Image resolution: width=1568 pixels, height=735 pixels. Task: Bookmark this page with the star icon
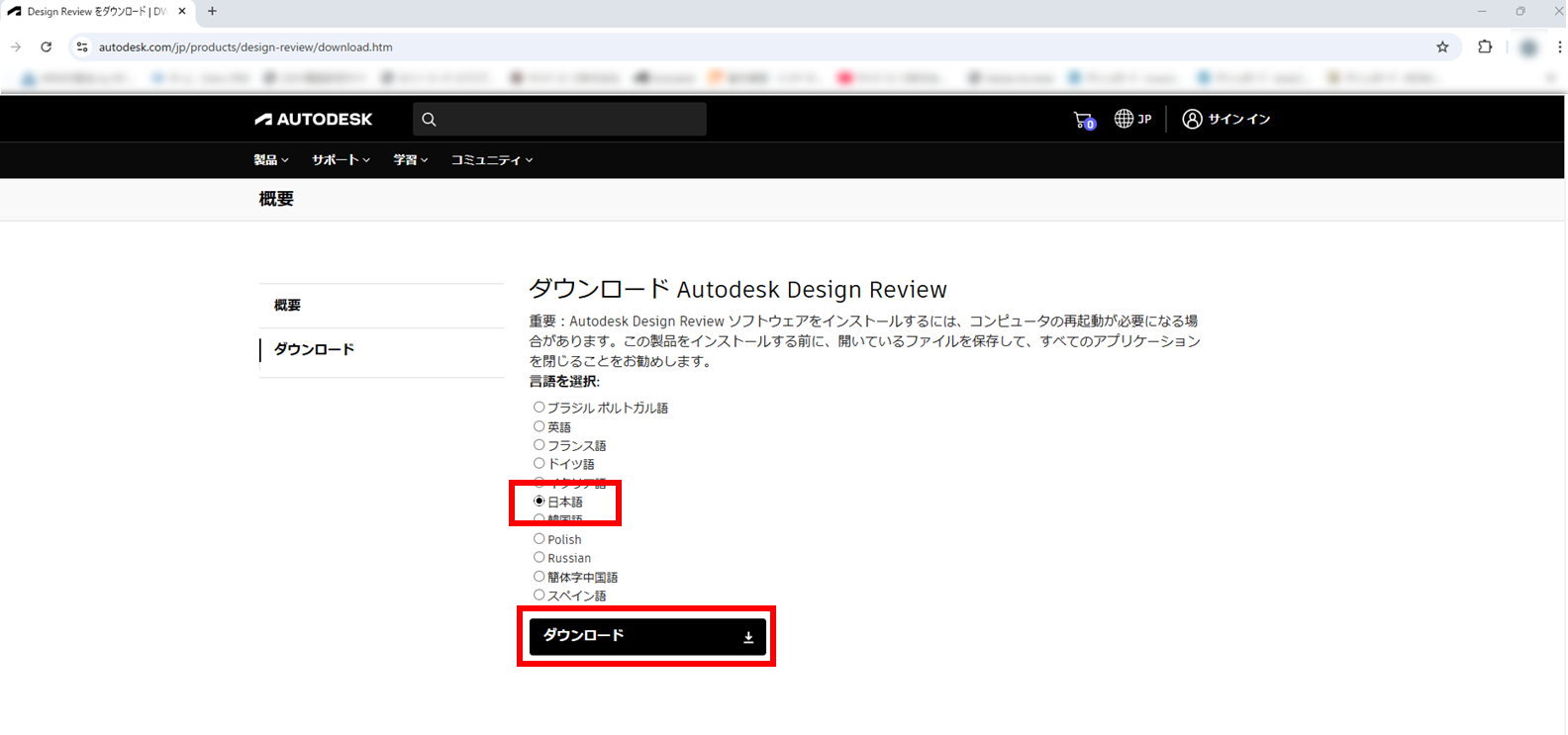1442,46
